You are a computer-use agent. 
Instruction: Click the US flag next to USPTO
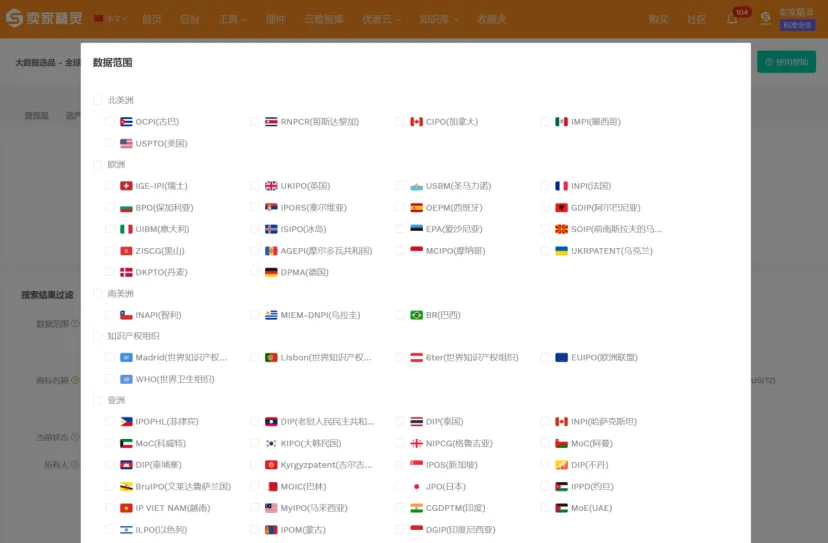coord(126,143)
